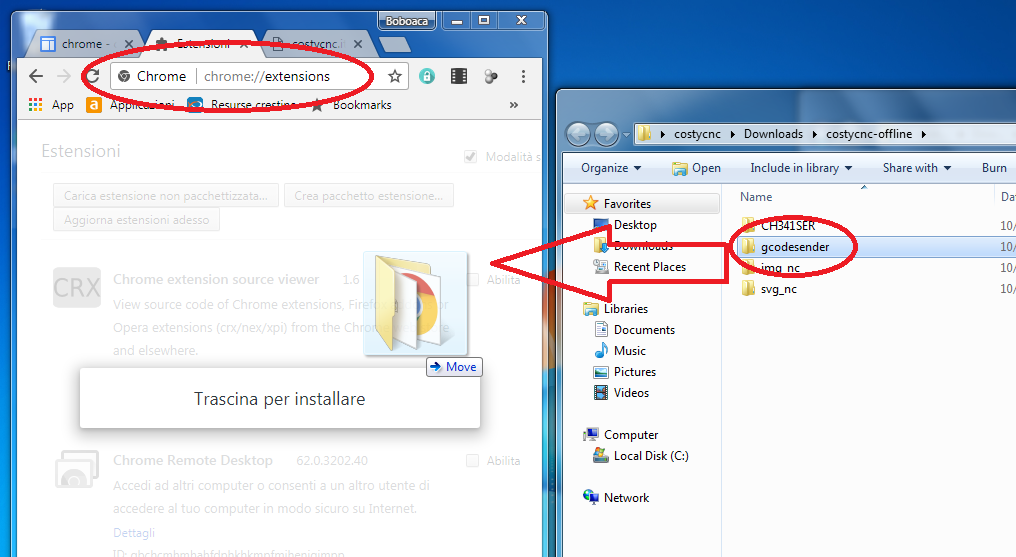The height and width of the screenshot is (557, 1016).
Task: Click Chrome's back navigation arrow
Action: point(36,76)
